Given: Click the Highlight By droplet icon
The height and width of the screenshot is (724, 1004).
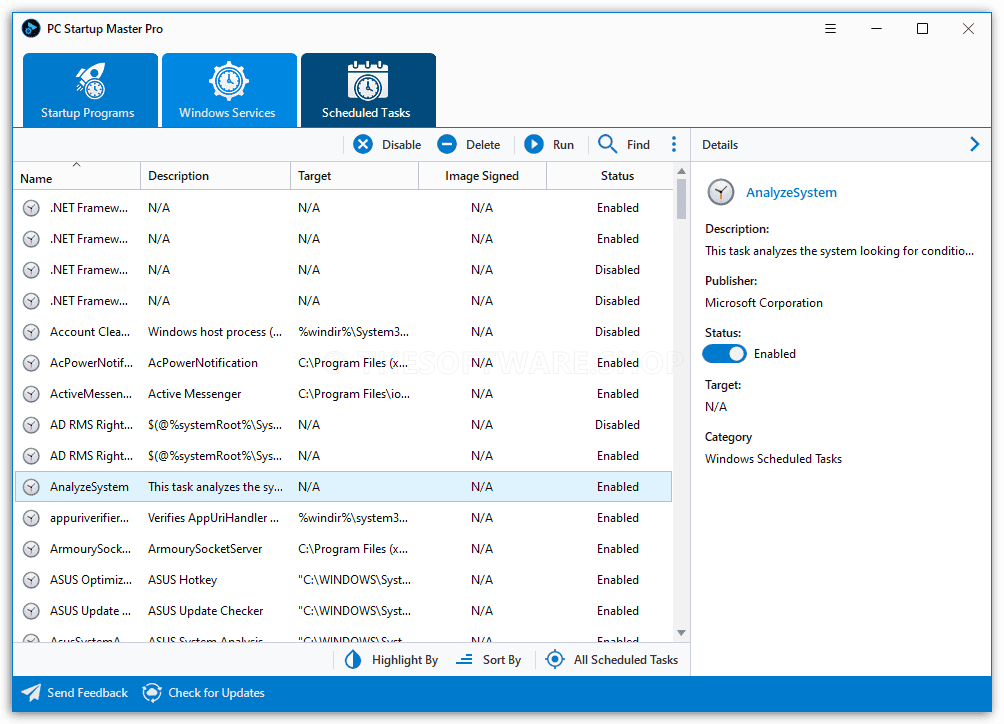Looking at the screenshot, I should pos(353,660).
